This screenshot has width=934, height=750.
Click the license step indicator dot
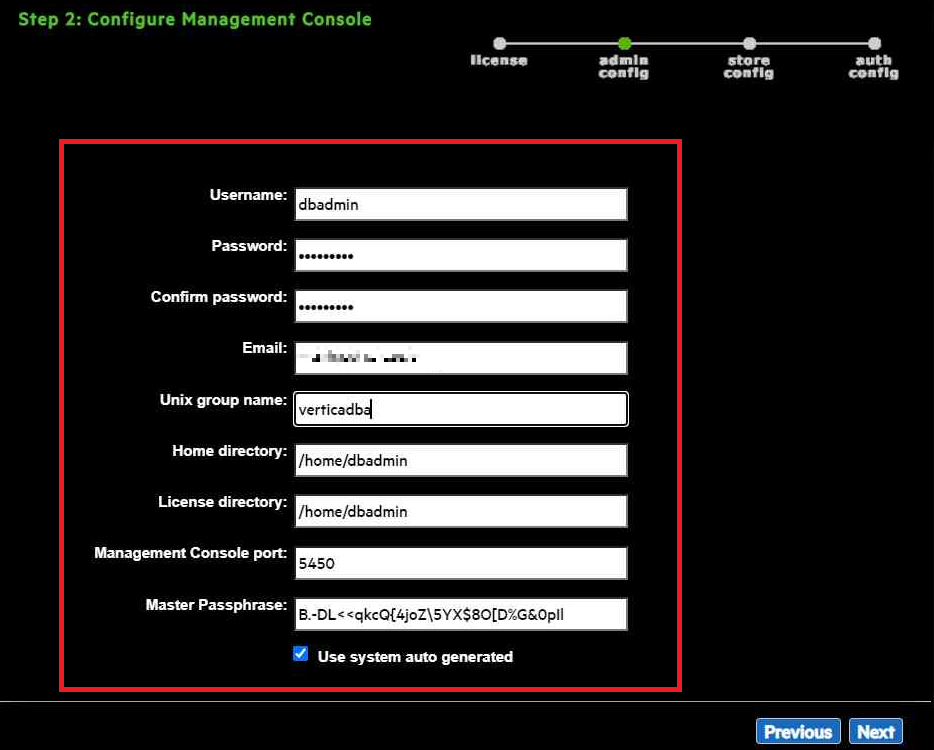tap(499, 43)
